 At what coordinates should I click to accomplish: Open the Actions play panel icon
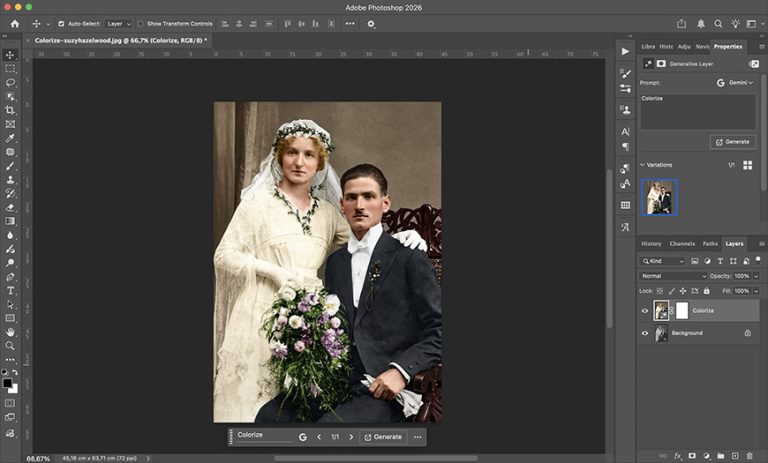click(625, 51)
